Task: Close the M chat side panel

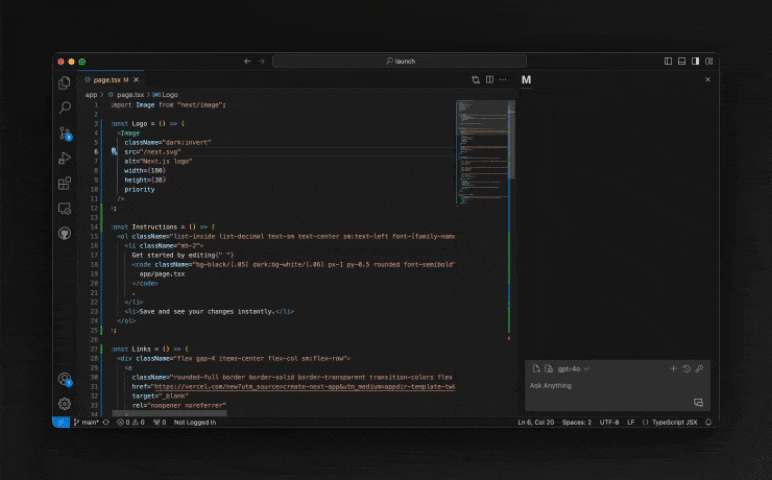Action: click(708, 79)
